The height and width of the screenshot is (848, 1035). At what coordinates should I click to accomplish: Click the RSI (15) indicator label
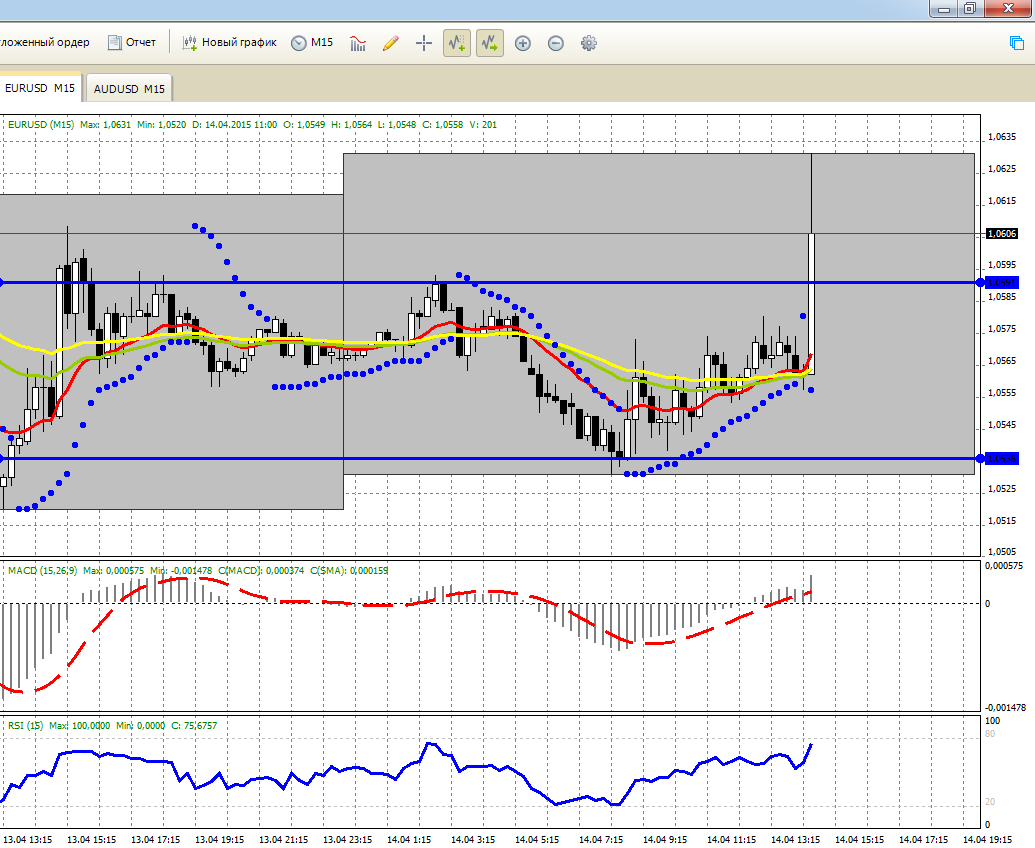click(x=25, y=725)
